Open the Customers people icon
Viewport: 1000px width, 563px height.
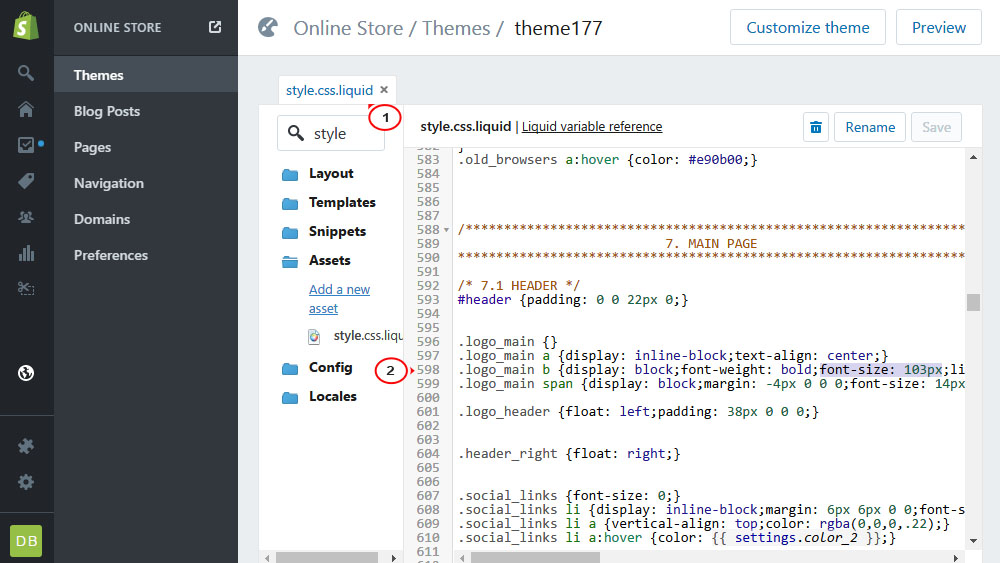pos(26,217)
